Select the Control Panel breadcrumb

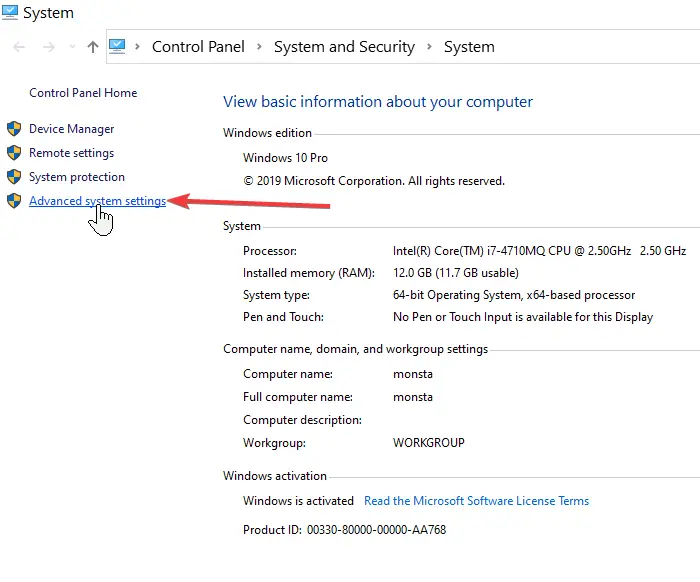point(198,46)
